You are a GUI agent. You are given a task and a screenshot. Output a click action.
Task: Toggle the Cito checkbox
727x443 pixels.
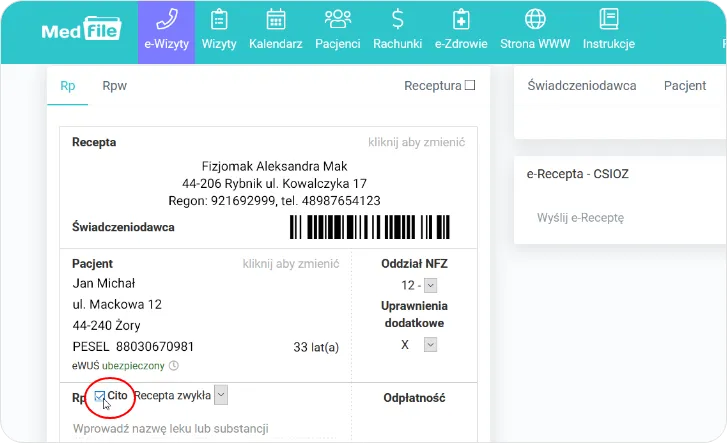(100, 396)
